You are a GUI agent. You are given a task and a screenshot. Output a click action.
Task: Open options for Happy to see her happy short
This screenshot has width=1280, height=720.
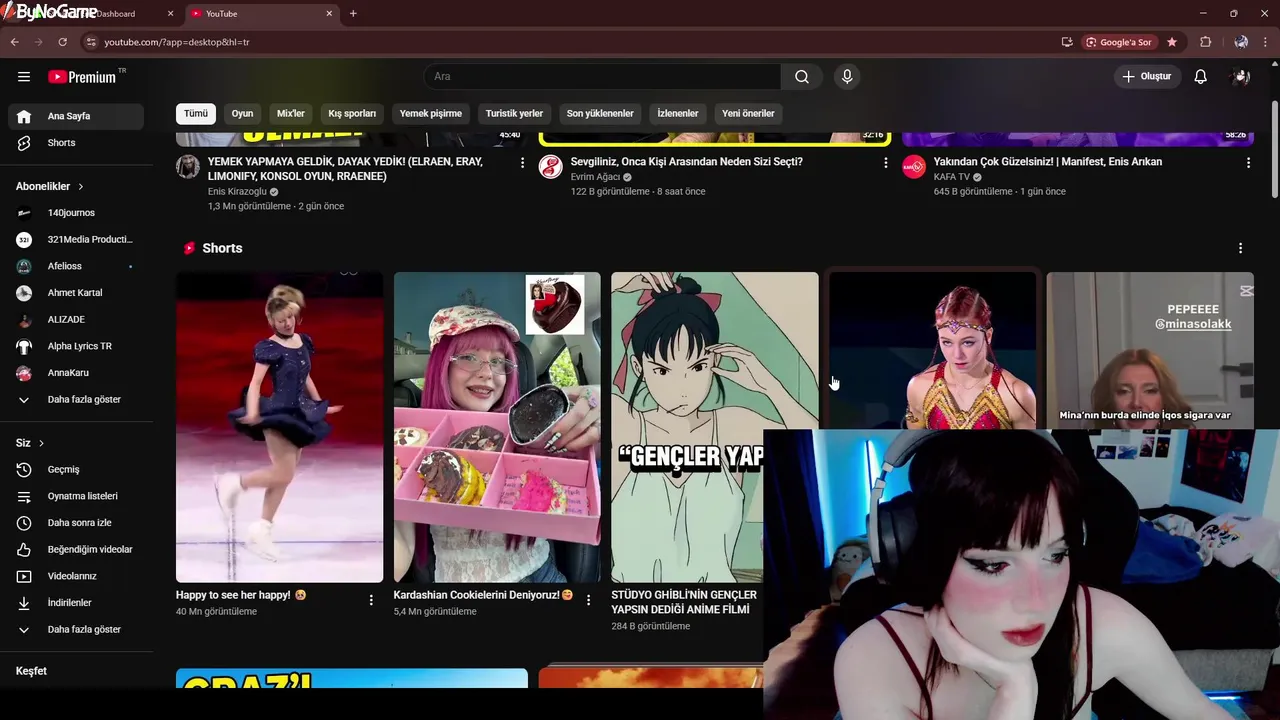[371, 600]
